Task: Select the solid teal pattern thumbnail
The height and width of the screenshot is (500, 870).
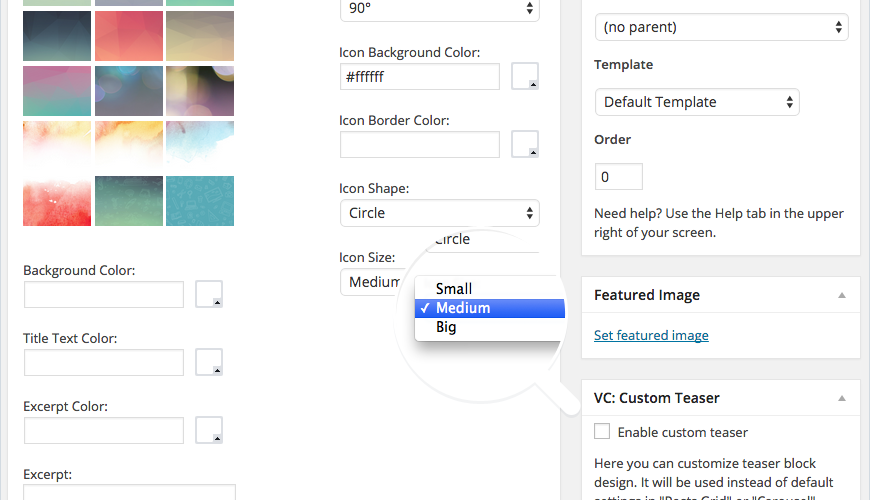Action: [x=200, y=201]
